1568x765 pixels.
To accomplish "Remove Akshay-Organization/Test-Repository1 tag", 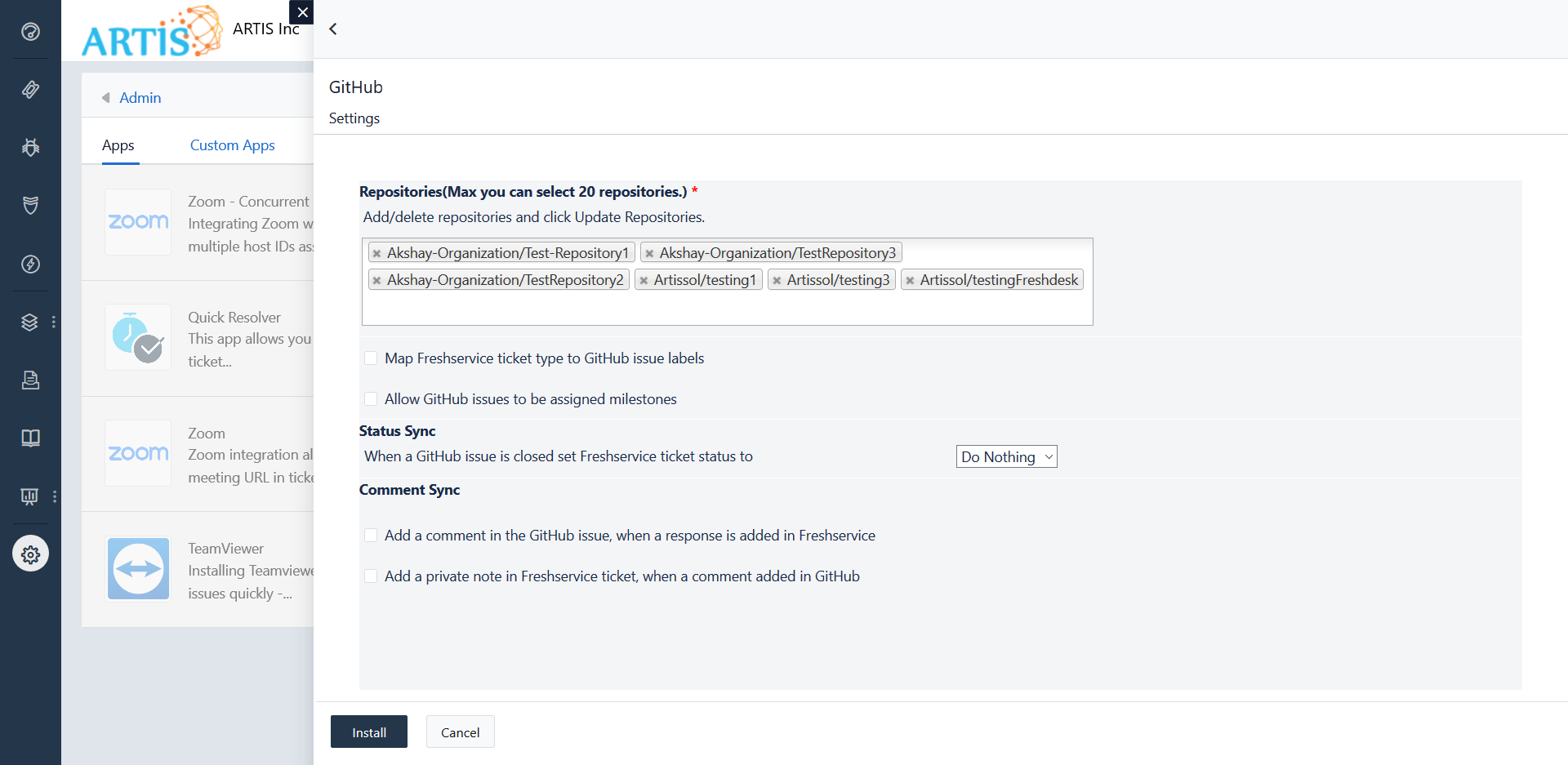I will (376, 254).
